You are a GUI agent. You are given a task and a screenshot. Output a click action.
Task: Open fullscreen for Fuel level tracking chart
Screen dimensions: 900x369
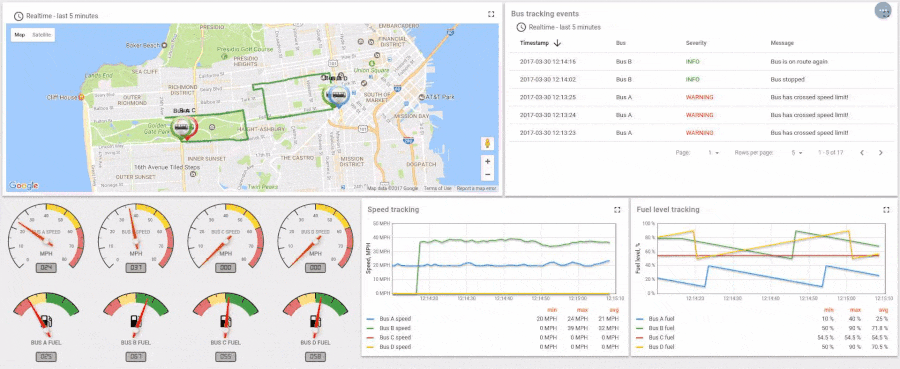(886, 210)
